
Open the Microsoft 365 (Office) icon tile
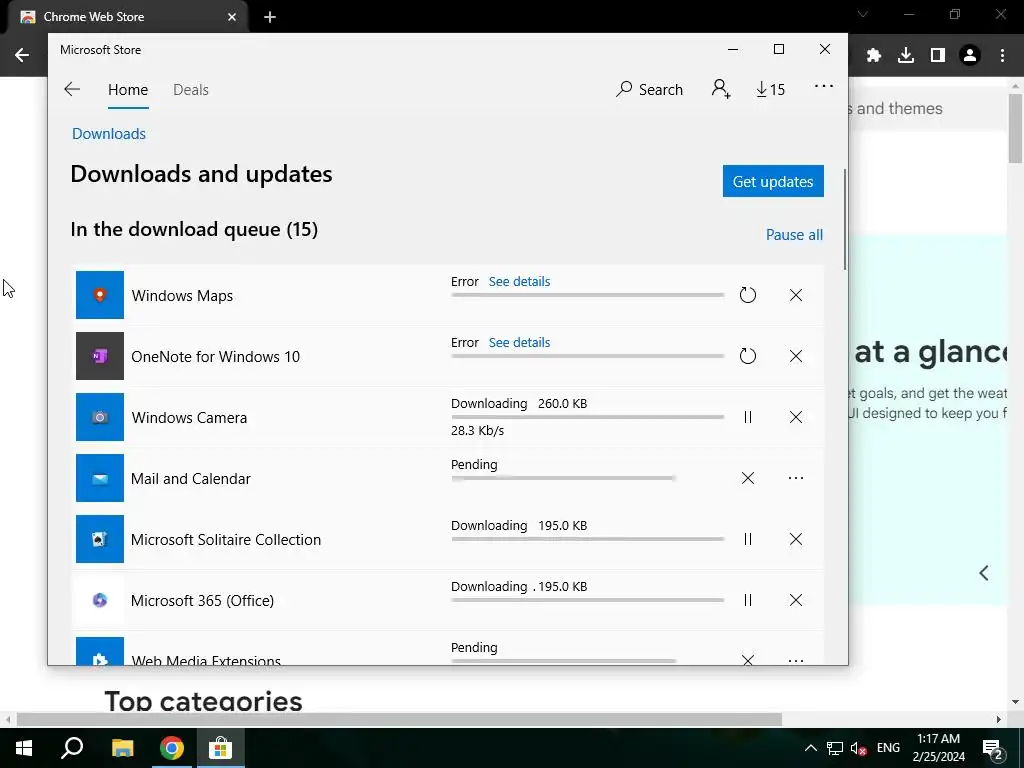pyautogui.click(x=100, y=600)
